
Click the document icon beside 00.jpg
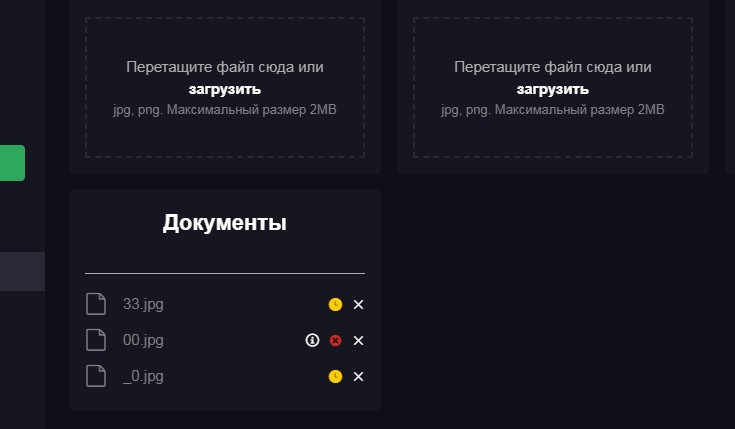tap(95, 340)
